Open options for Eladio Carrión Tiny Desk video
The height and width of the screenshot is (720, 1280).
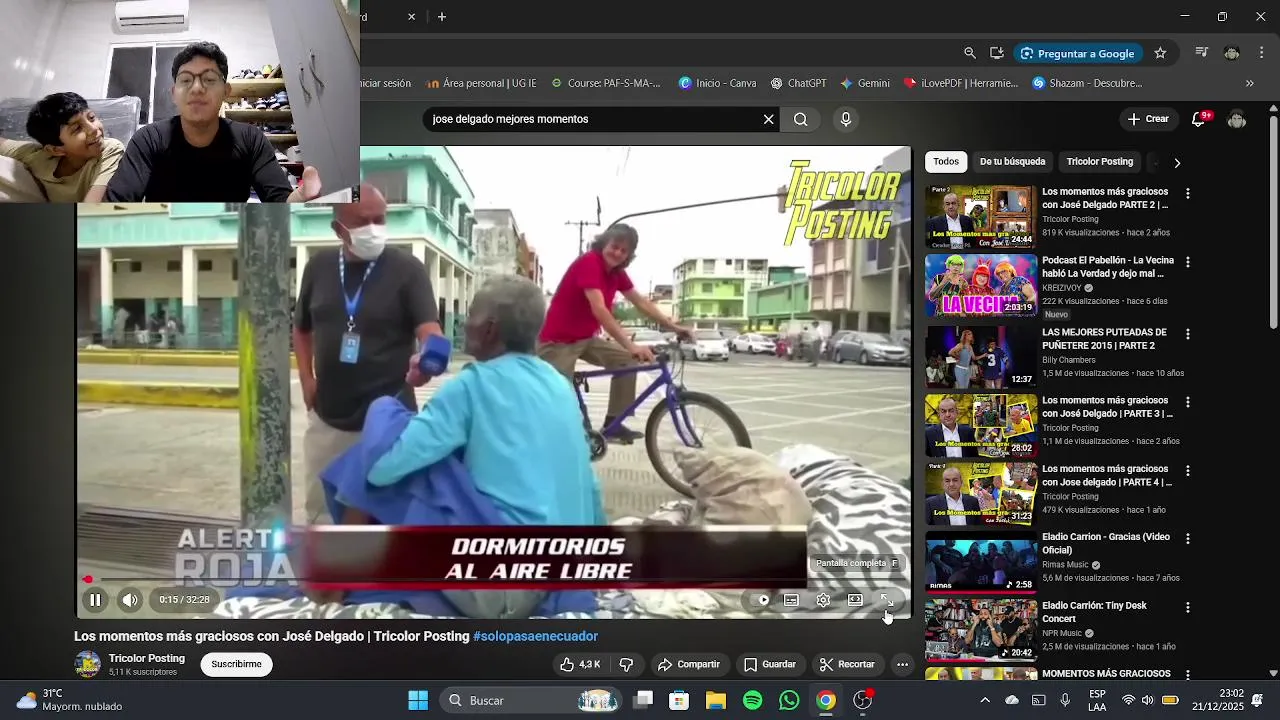point(1188,607)
